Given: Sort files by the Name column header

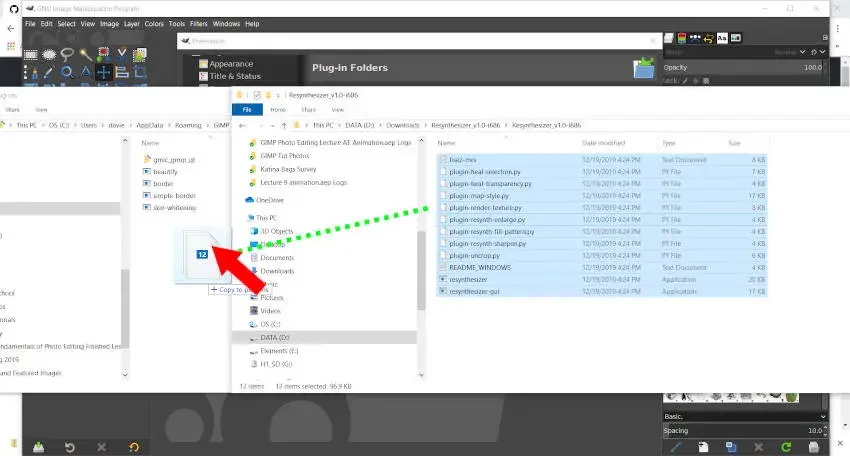Looking at the screenshot, I should (446, 143).
